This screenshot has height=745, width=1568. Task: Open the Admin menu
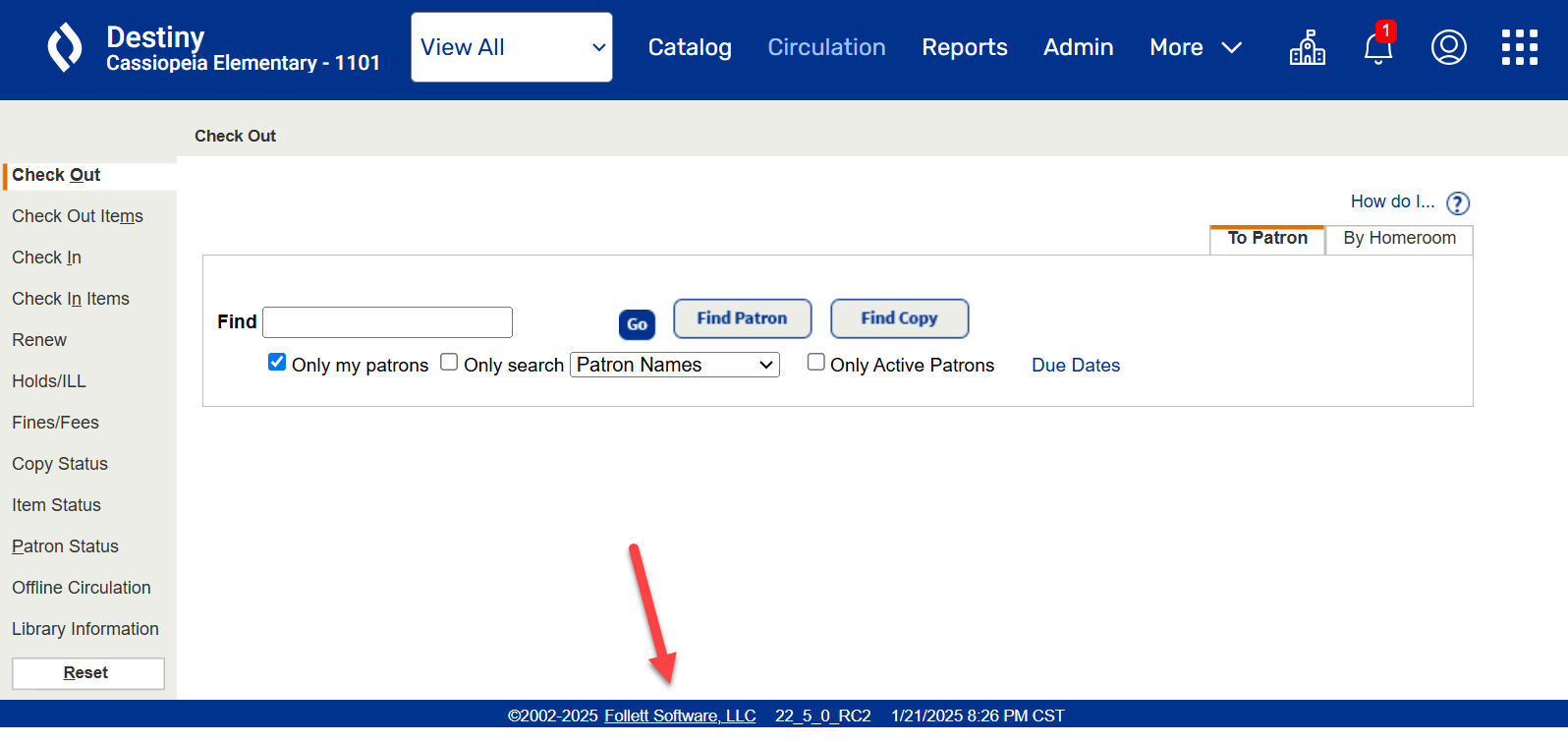[1078, 47]
